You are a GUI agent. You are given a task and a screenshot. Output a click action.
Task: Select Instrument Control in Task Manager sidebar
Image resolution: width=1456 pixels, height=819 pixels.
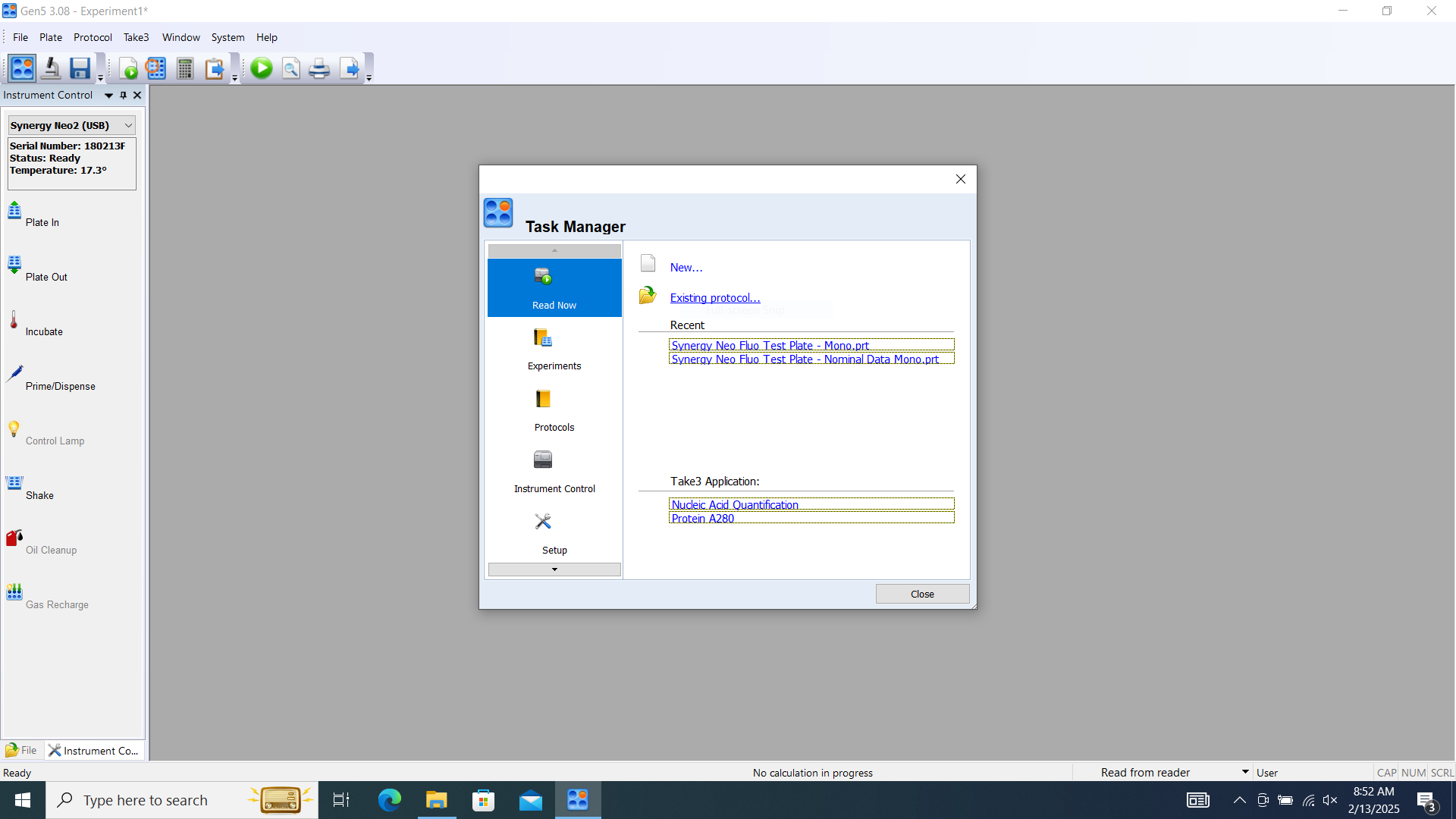(x=554, y=472)
